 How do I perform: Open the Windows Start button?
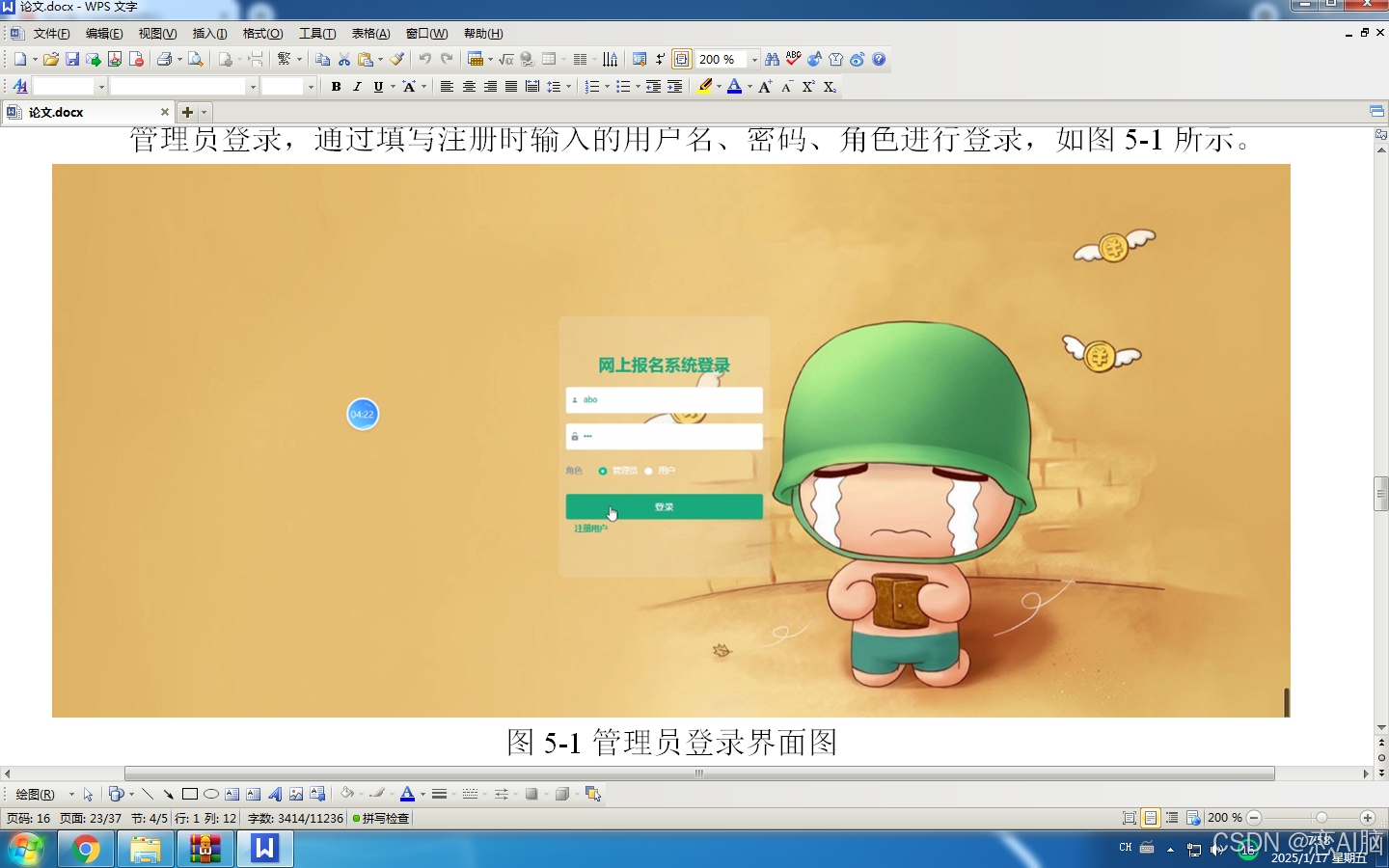coord(26,850)
